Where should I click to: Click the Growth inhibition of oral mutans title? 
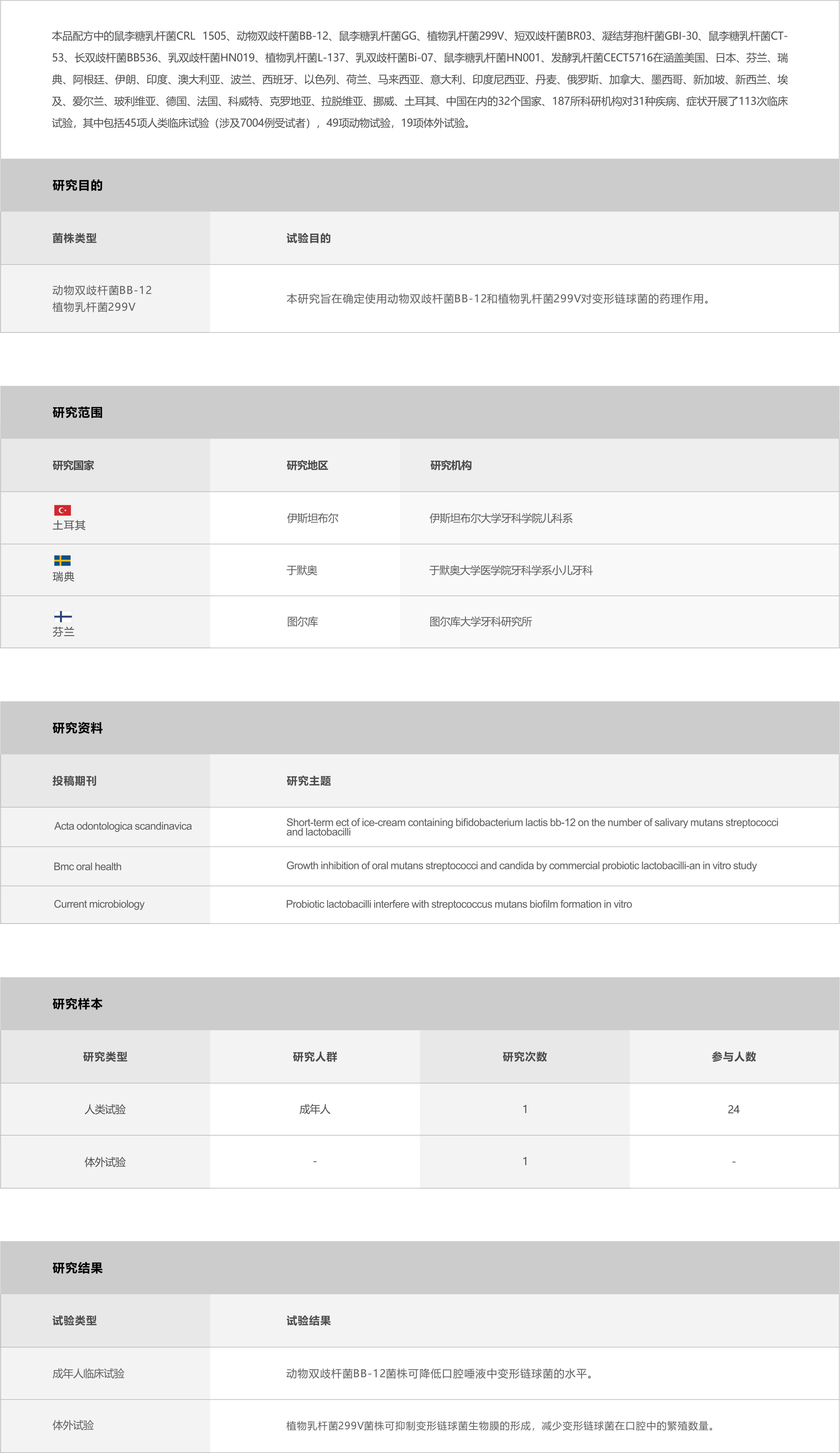point(522,865)
